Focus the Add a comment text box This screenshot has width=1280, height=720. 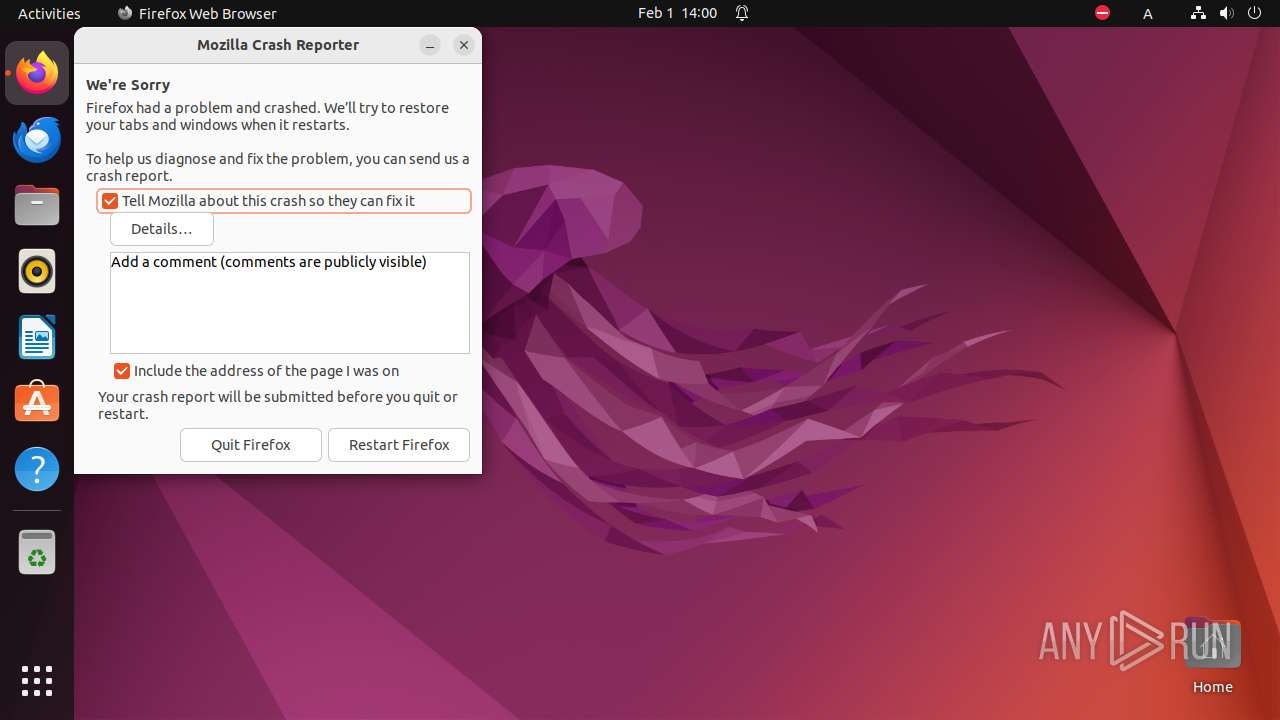pyautogui.click(x=290, y=303)
